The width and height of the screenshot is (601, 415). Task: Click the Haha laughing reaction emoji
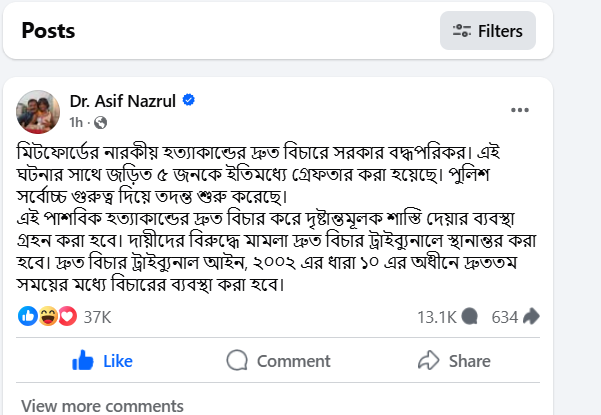pos(47,316)
